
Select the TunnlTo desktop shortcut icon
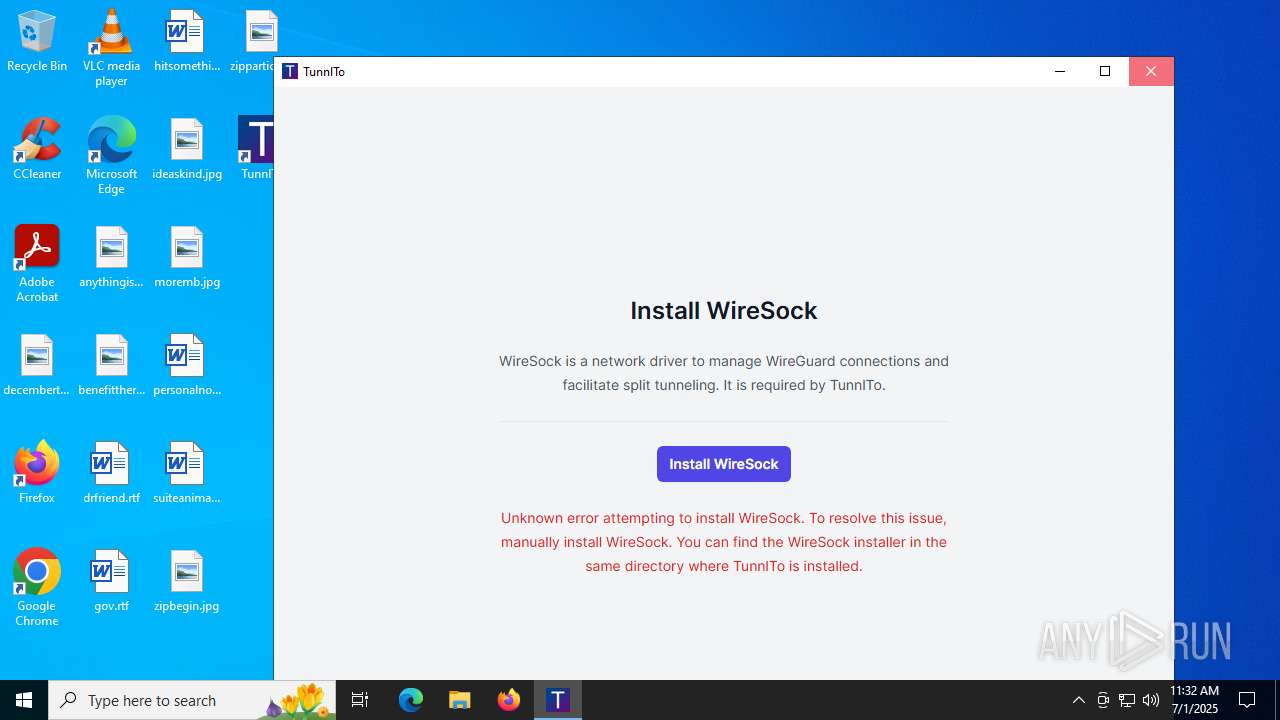coord(256,149)
